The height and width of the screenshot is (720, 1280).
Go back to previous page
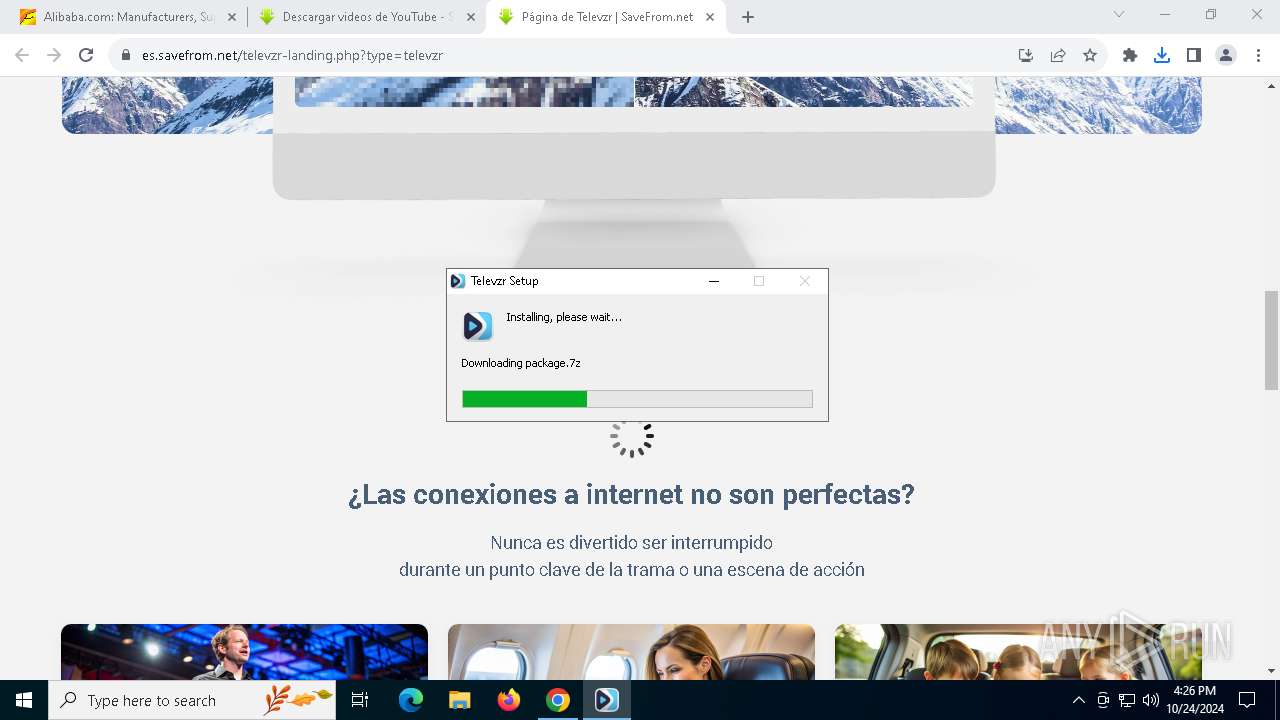point(22,55)
